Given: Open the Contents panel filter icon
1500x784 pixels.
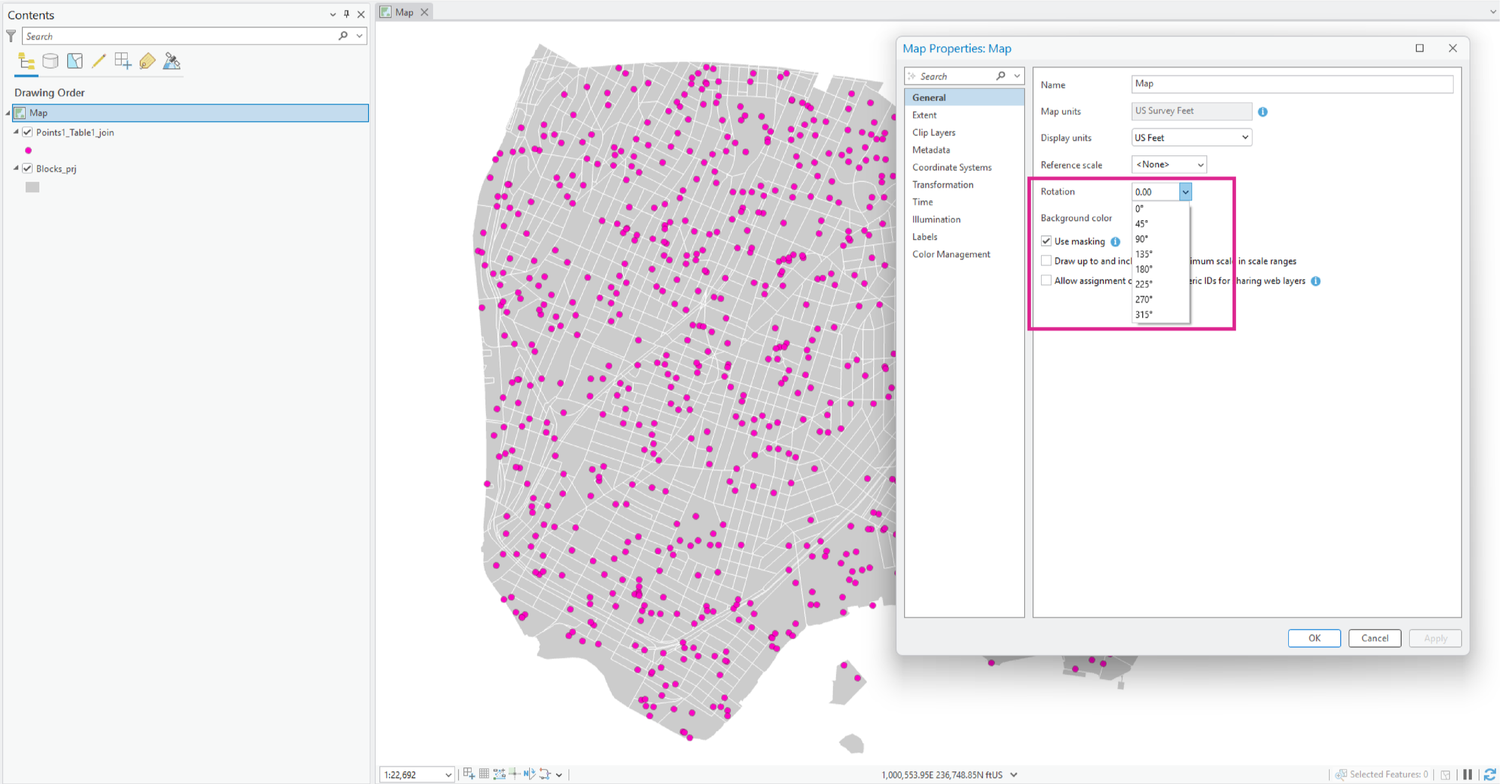Looking at the screenshot, I should tap(10, 35).
